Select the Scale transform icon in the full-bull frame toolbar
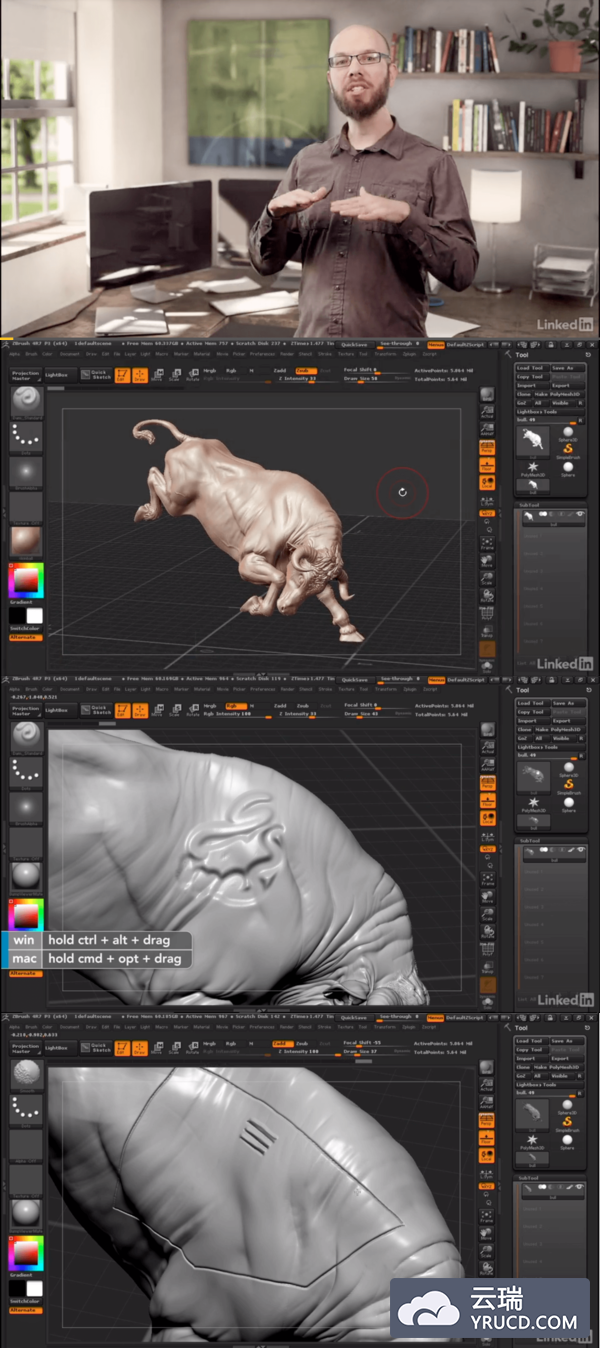600x1348 pixels. [x=174, y=375]
